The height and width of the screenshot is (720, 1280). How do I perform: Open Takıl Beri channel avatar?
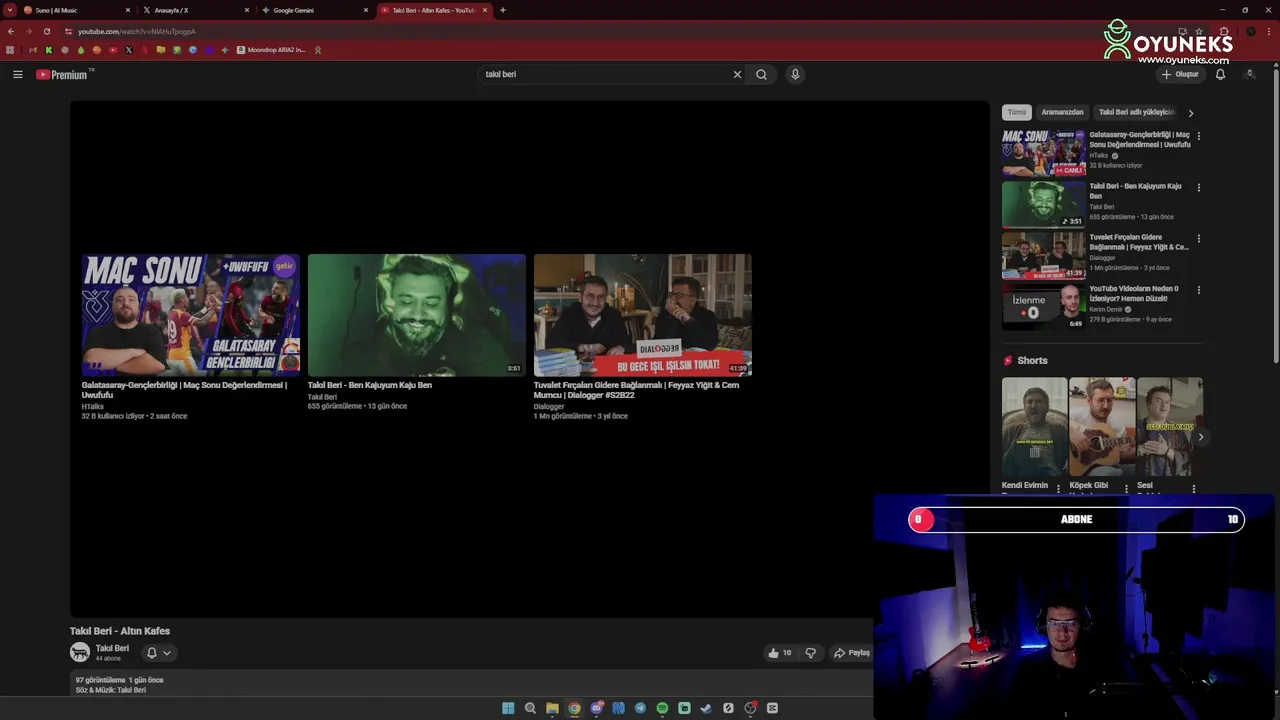click(x=79, y=653)
